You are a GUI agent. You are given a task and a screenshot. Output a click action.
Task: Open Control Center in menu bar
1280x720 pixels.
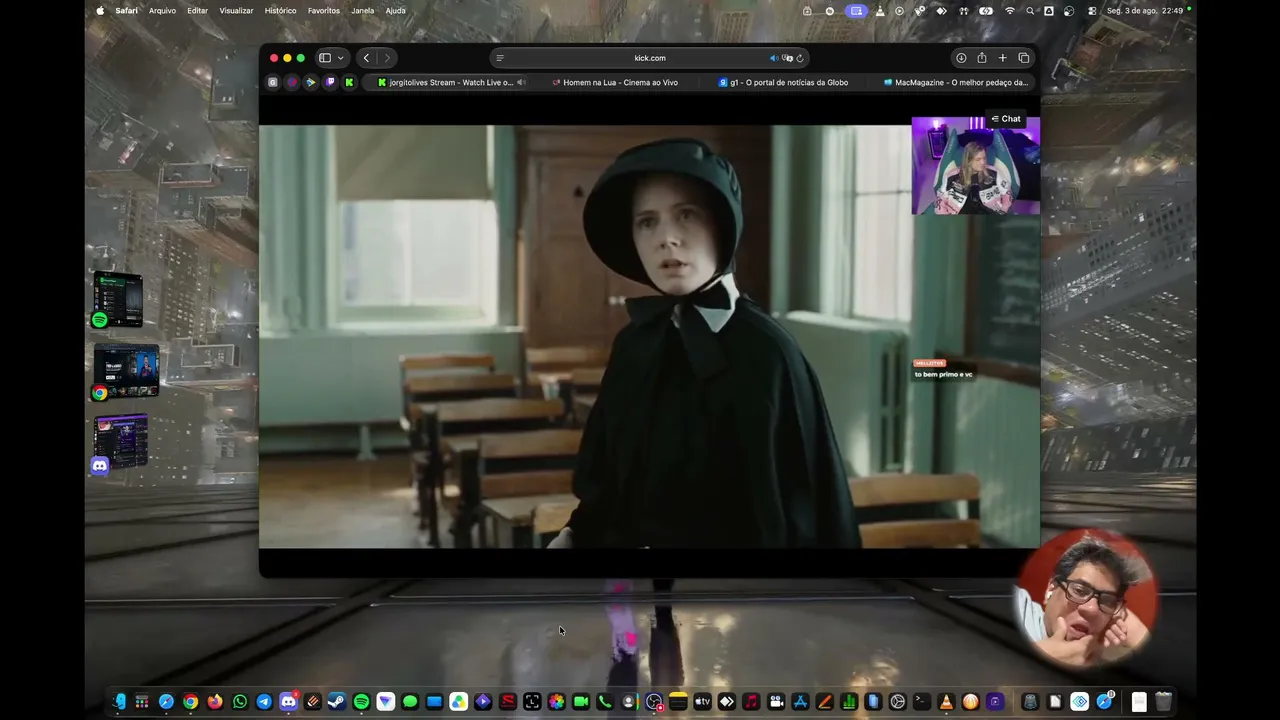pos(1092,11)
